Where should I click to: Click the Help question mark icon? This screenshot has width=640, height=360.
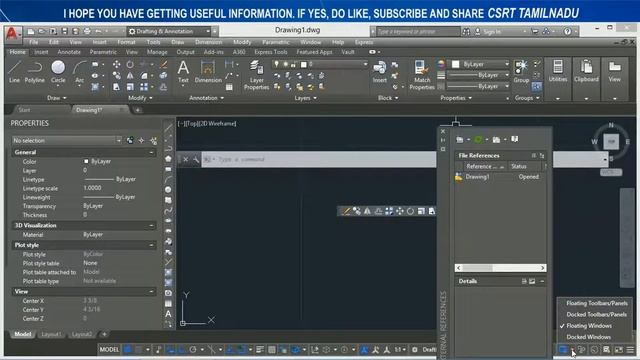point(567,31)
